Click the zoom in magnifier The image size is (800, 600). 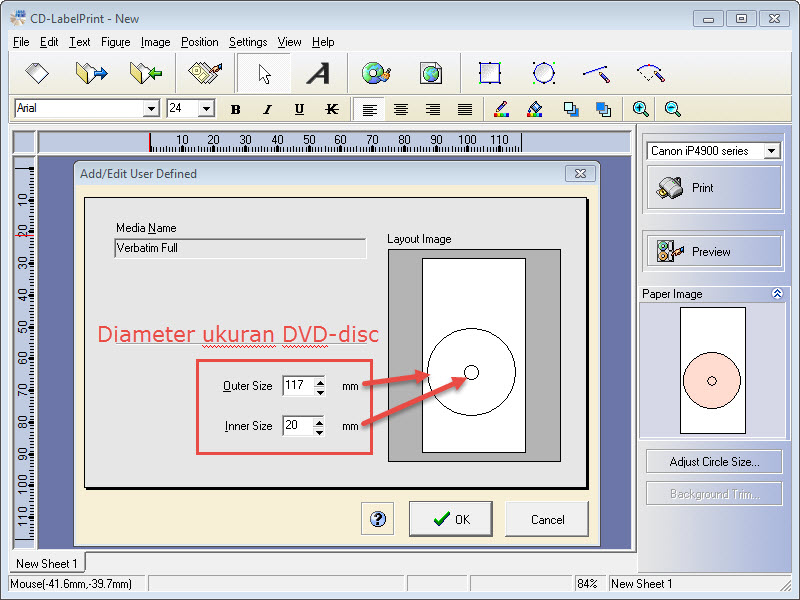[640, 109]
